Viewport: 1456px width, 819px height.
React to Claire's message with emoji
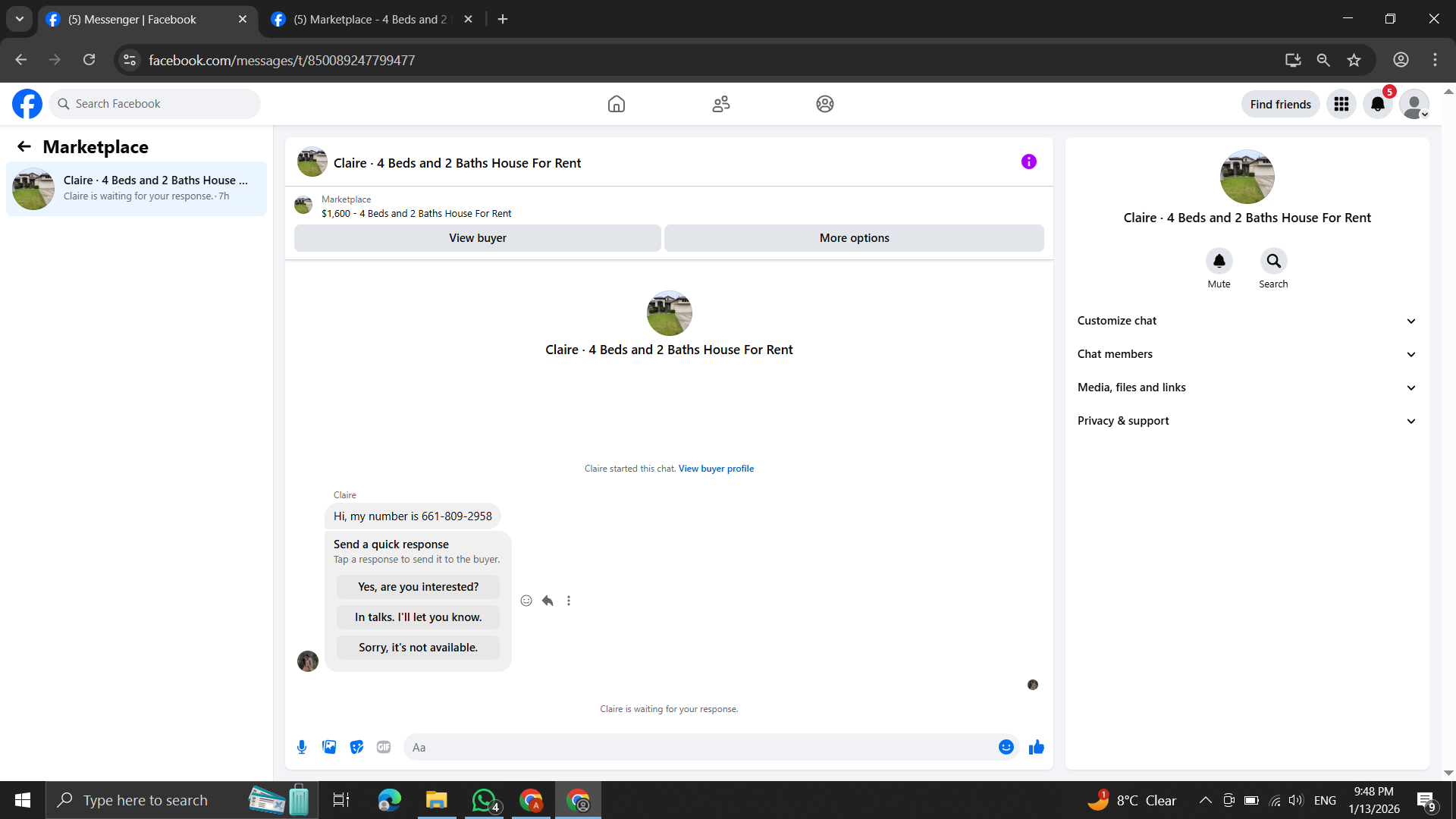(x=526, y=601)
